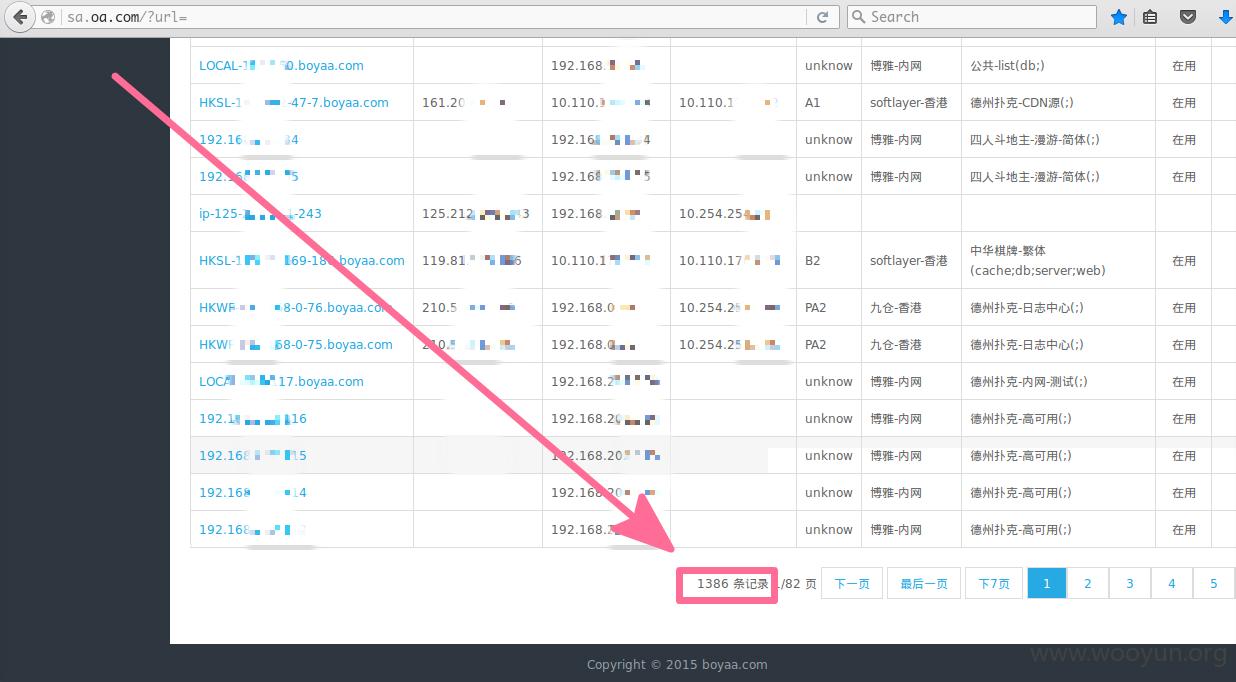Viewport: 1236px width, 682px height.
Task: Click 在用 status in the 中华棋牌-繁体 row
Action: coord(1184,261)
